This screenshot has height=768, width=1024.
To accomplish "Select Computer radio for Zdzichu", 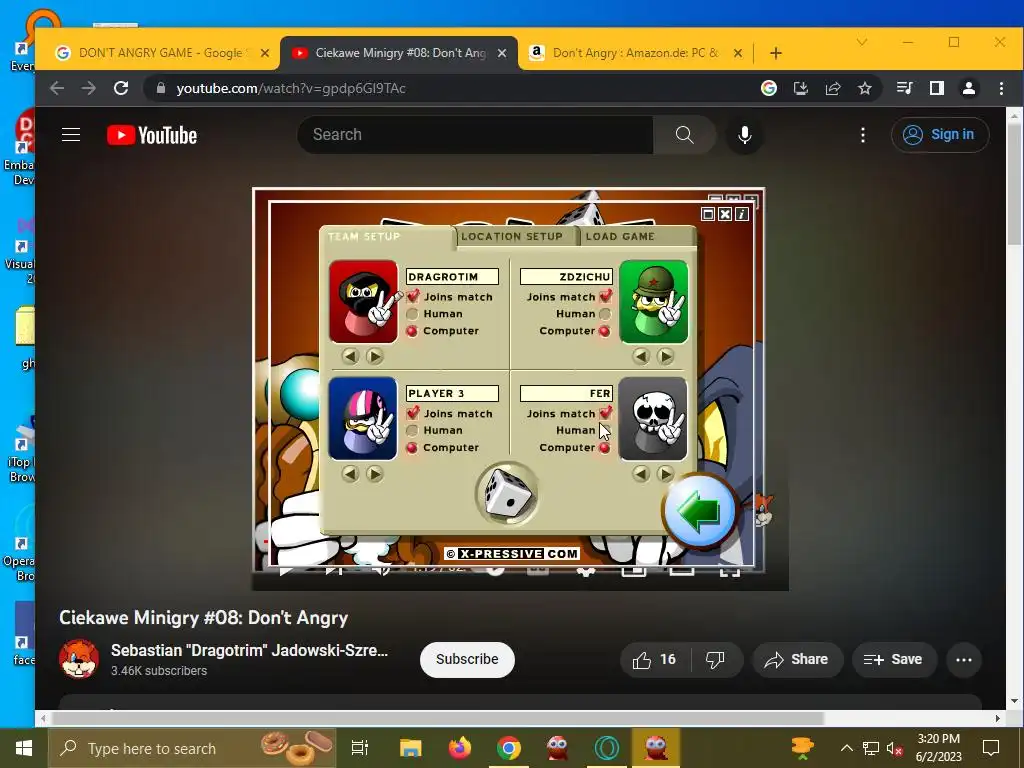I will [x=605, y=331].
